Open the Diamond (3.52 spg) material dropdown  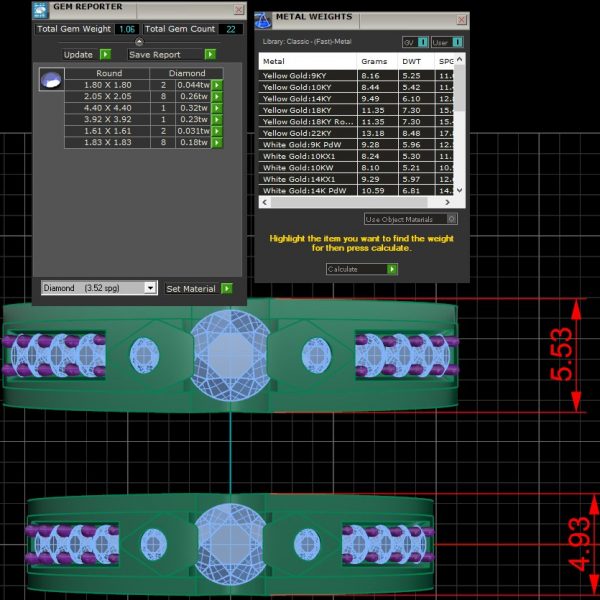pyautogui.click(x=150, y=288)
